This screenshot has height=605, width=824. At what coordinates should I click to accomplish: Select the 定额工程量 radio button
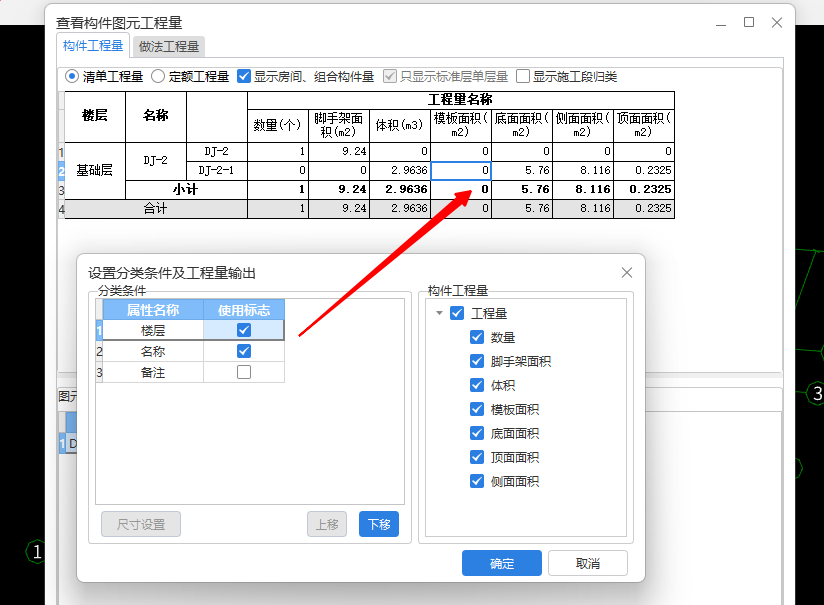pos(158,77)
